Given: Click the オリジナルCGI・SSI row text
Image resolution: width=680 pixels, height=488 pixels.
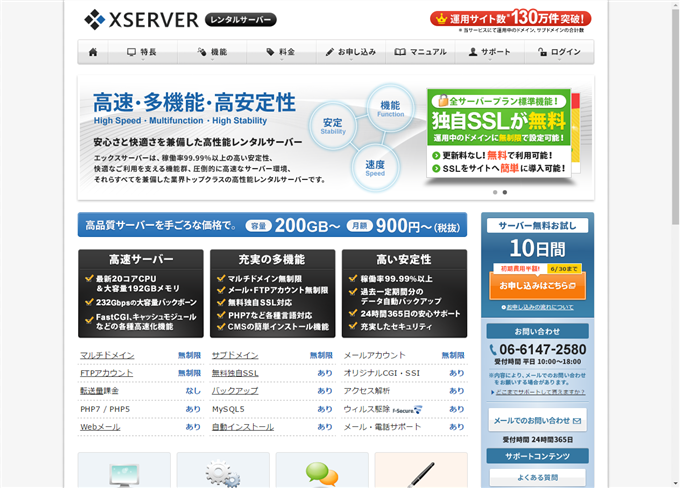Looking at the screenshot, I should (x=382, y=373).
